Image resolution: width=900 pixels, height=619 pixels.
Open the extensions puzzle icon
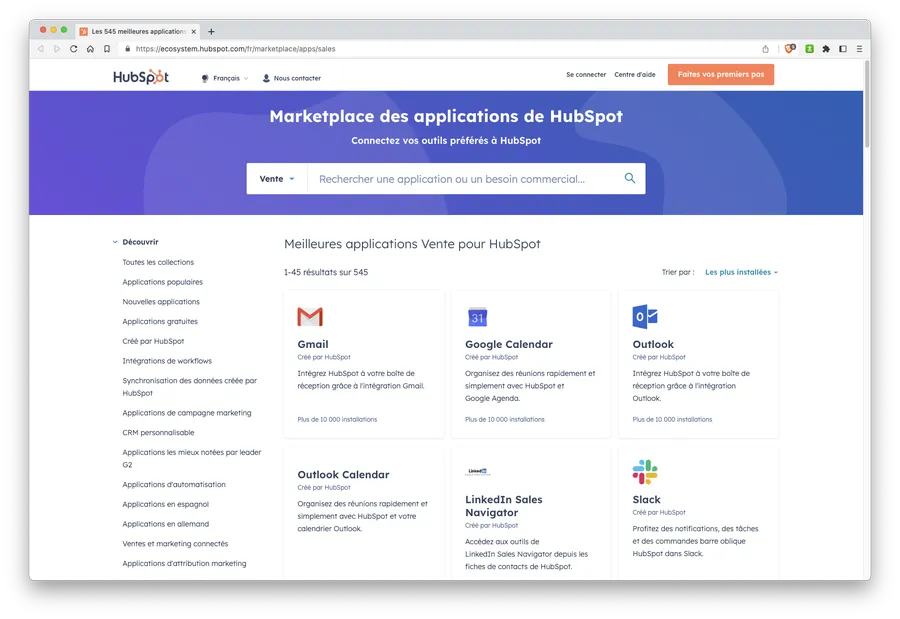[826, 49]
